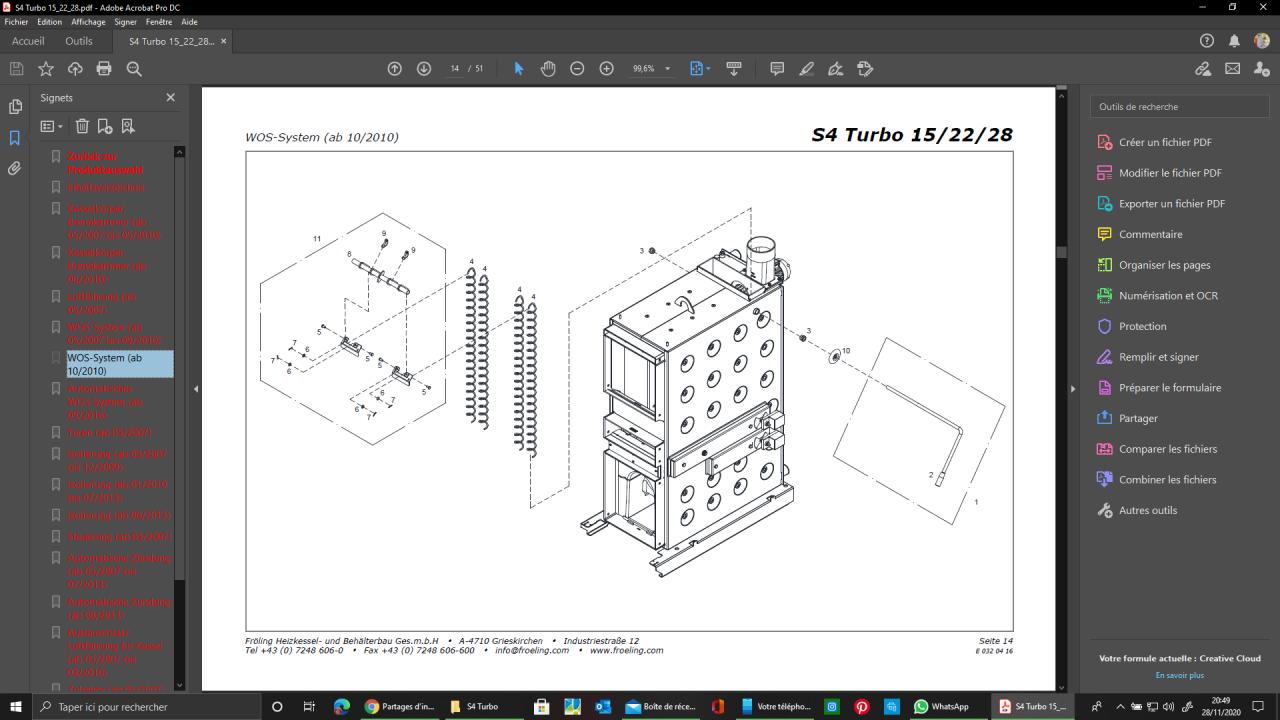The height and width of the screenshot is (720, 1280).
Task: Enable scrolling mode in toolbar
Action: [x=734, y=69]
